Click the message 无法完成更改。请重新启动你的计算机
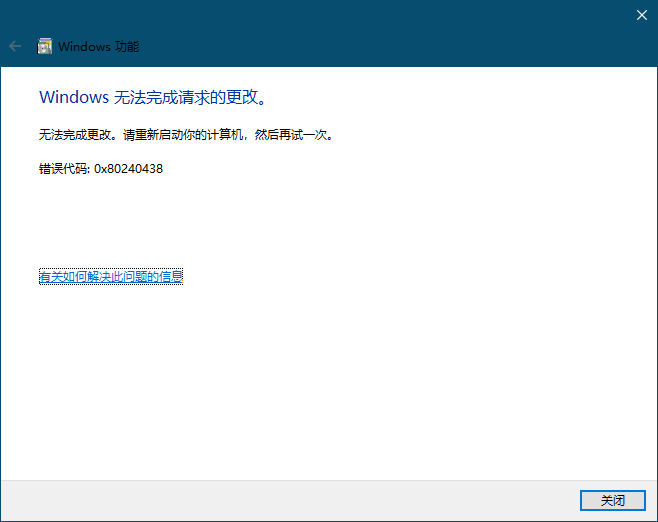 140,135
